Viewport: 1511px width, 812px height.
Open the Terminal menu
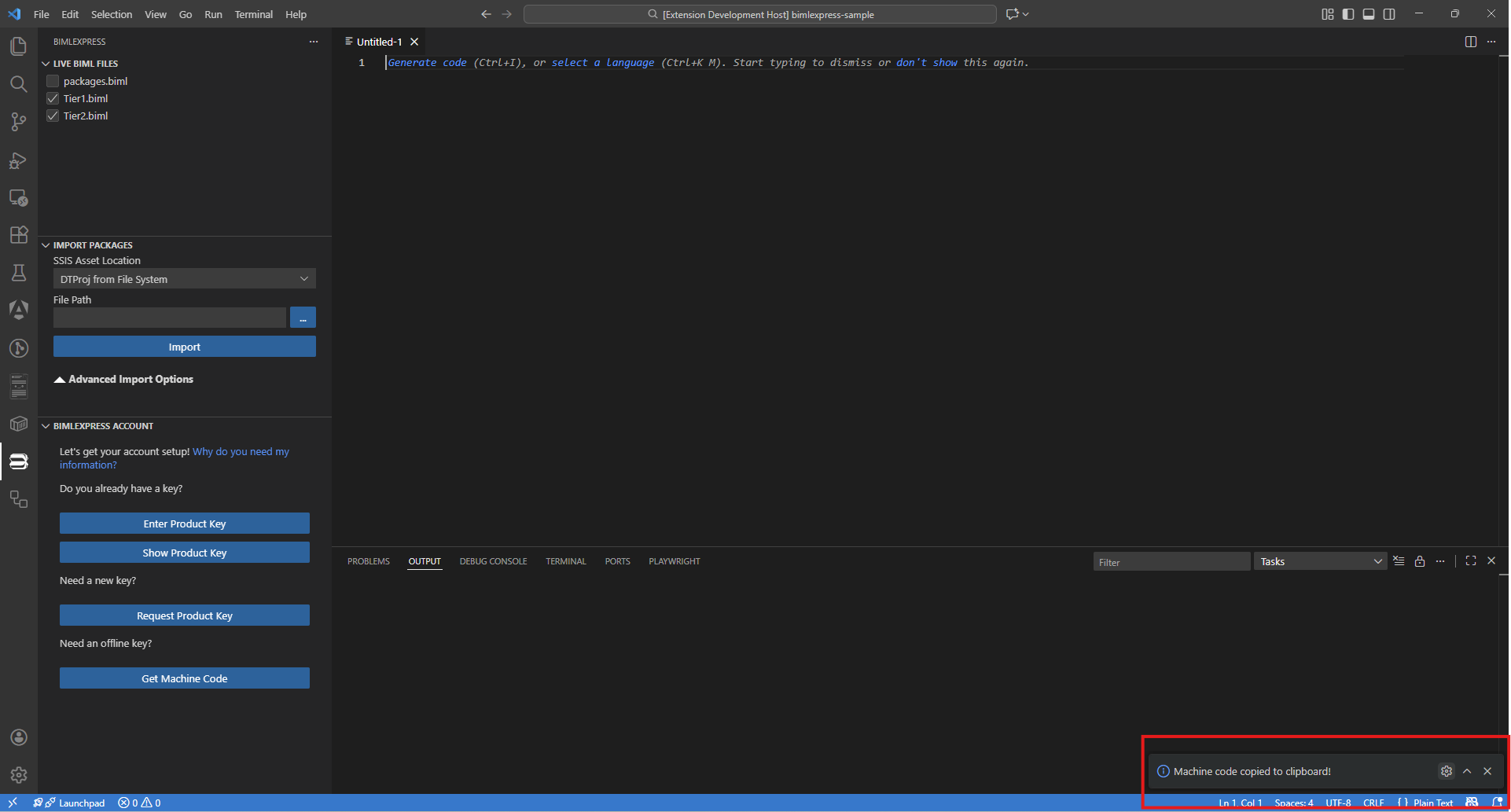point(253,14)
